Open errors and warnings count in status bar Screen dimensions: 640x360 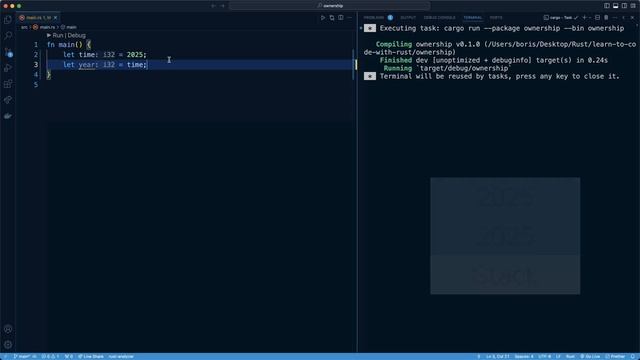[x=50, y=356]
